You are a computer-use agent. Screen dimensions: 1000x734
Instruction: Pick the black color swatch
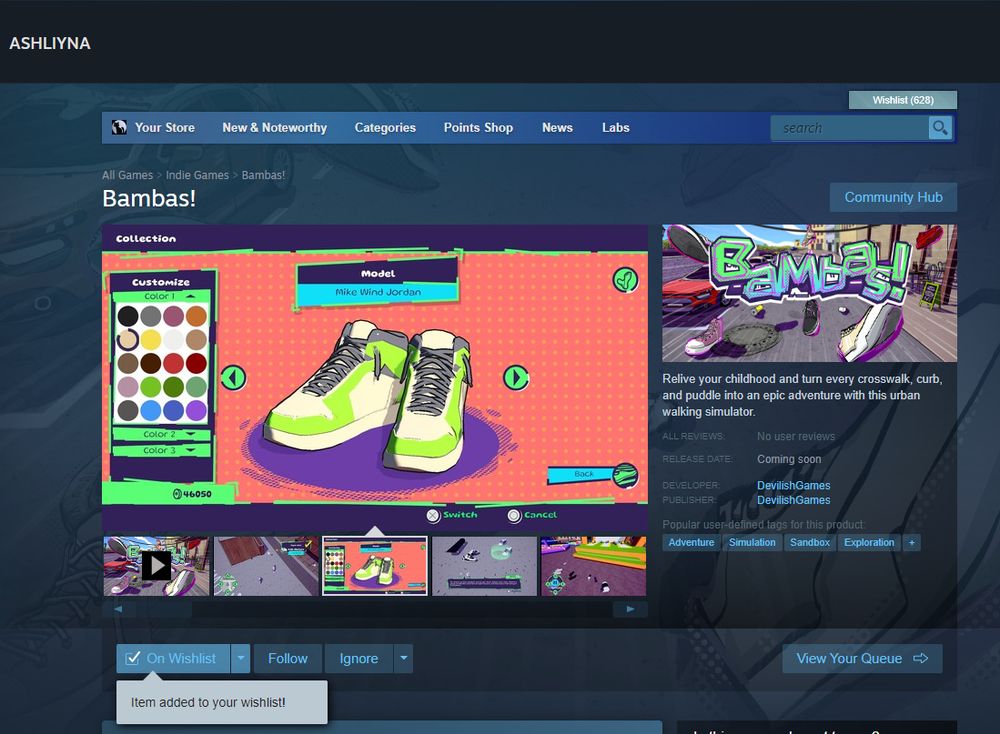tap(128, 316)
